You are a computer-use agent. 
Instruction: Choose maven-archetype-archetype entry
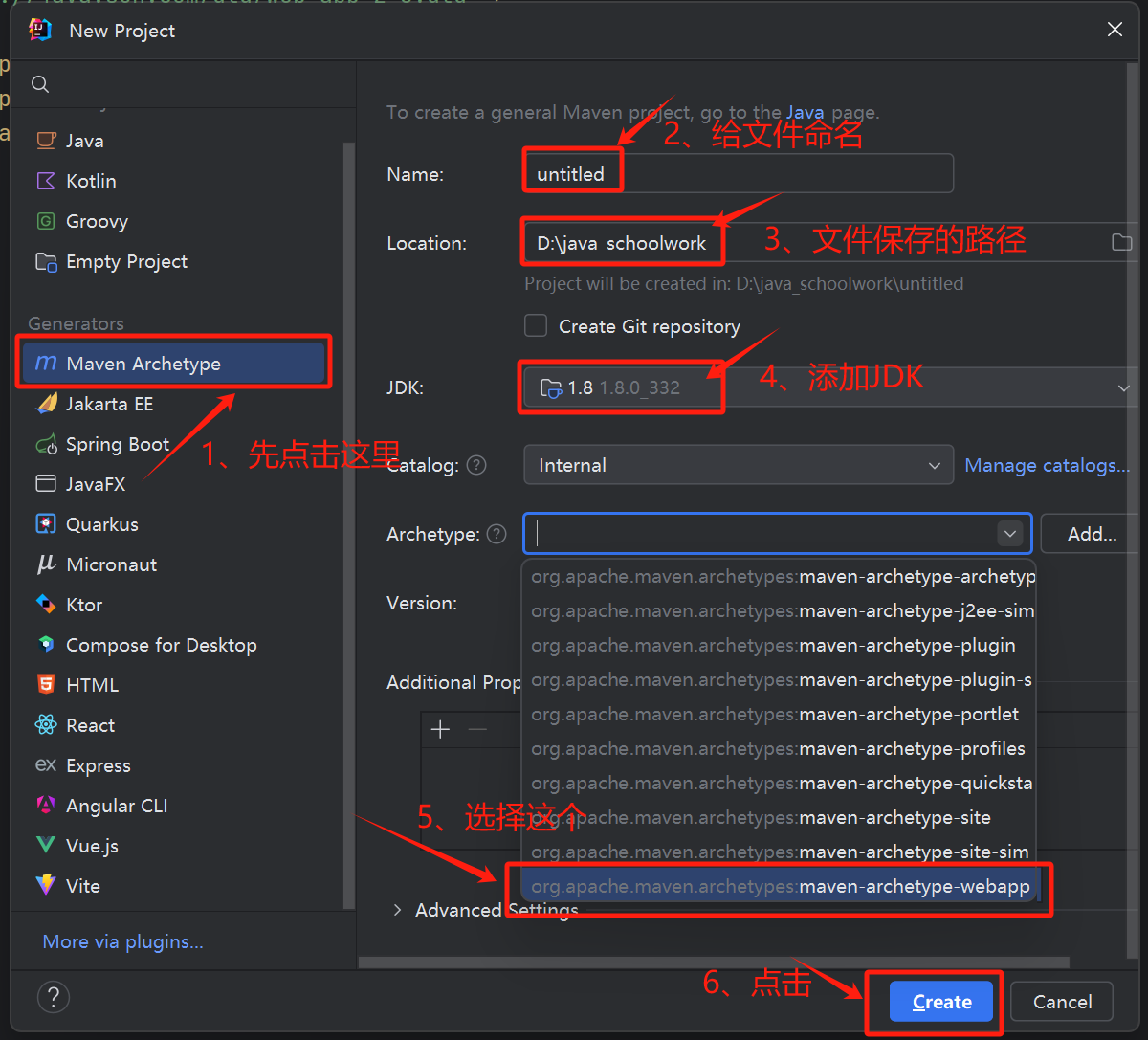click(x=781, y=576)
